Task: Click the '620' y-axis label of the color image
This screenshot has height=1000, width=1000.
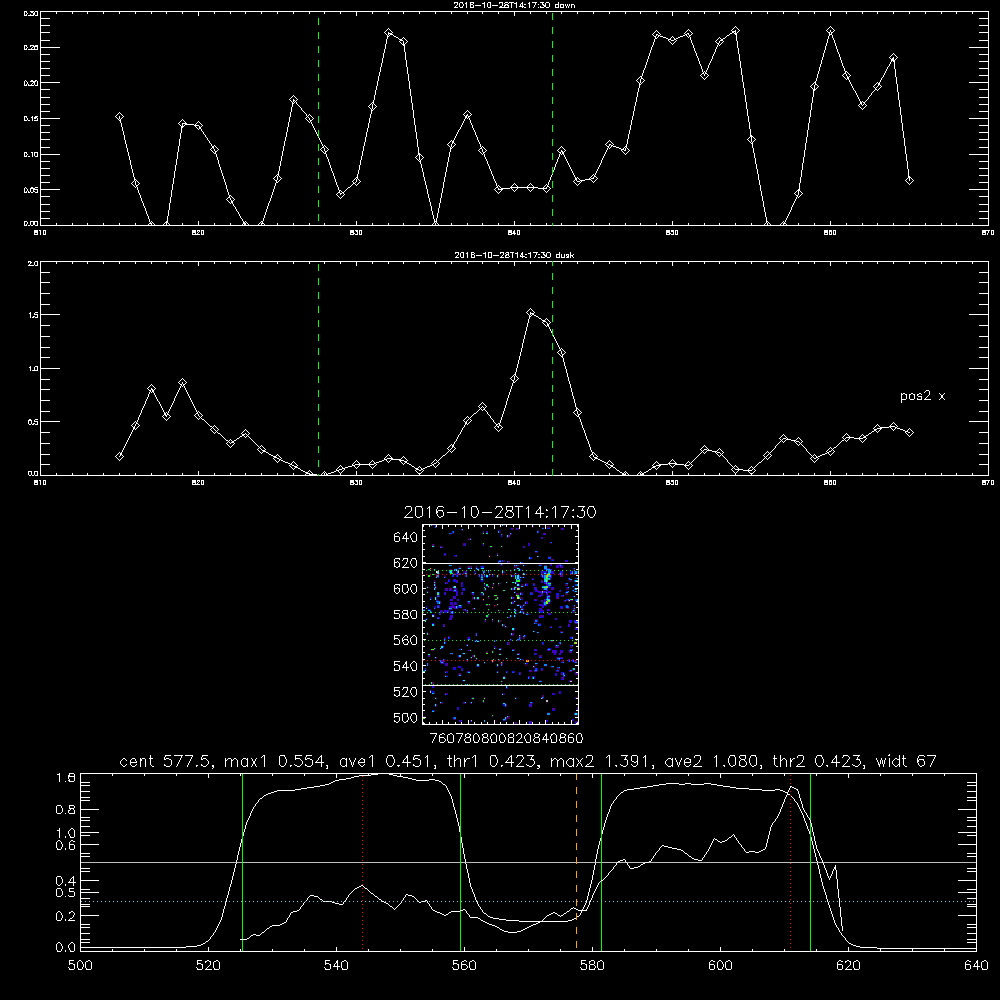Action: 406,563
